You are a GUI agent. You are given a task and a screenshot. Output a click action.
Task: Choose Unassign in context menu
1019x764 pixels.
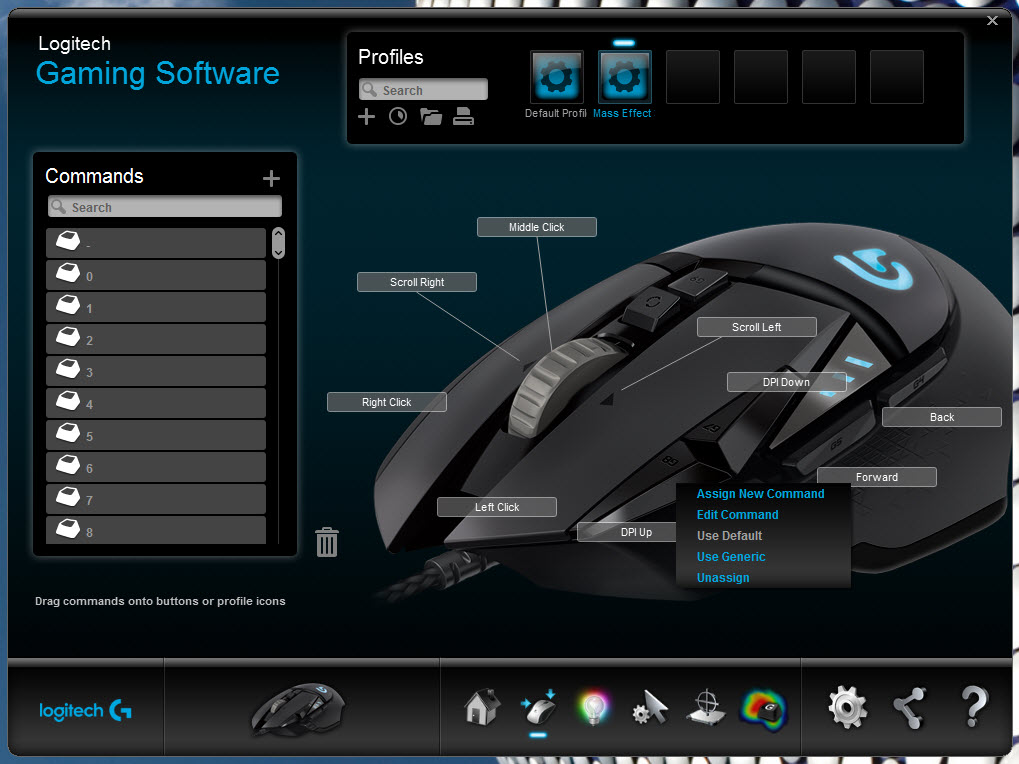pyautogui.click(x=723, y=578)
